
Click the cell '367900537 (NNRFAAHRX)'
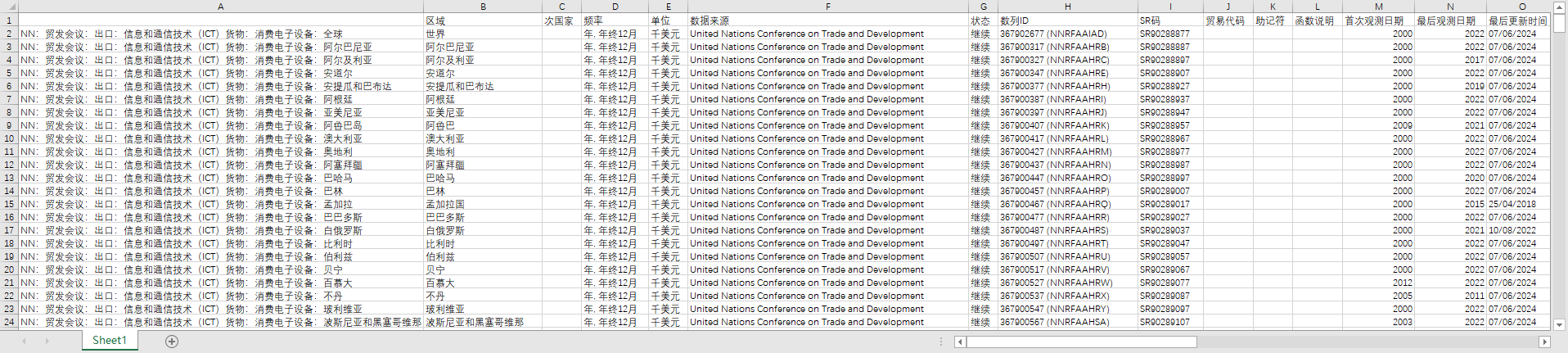(1068, 296)
